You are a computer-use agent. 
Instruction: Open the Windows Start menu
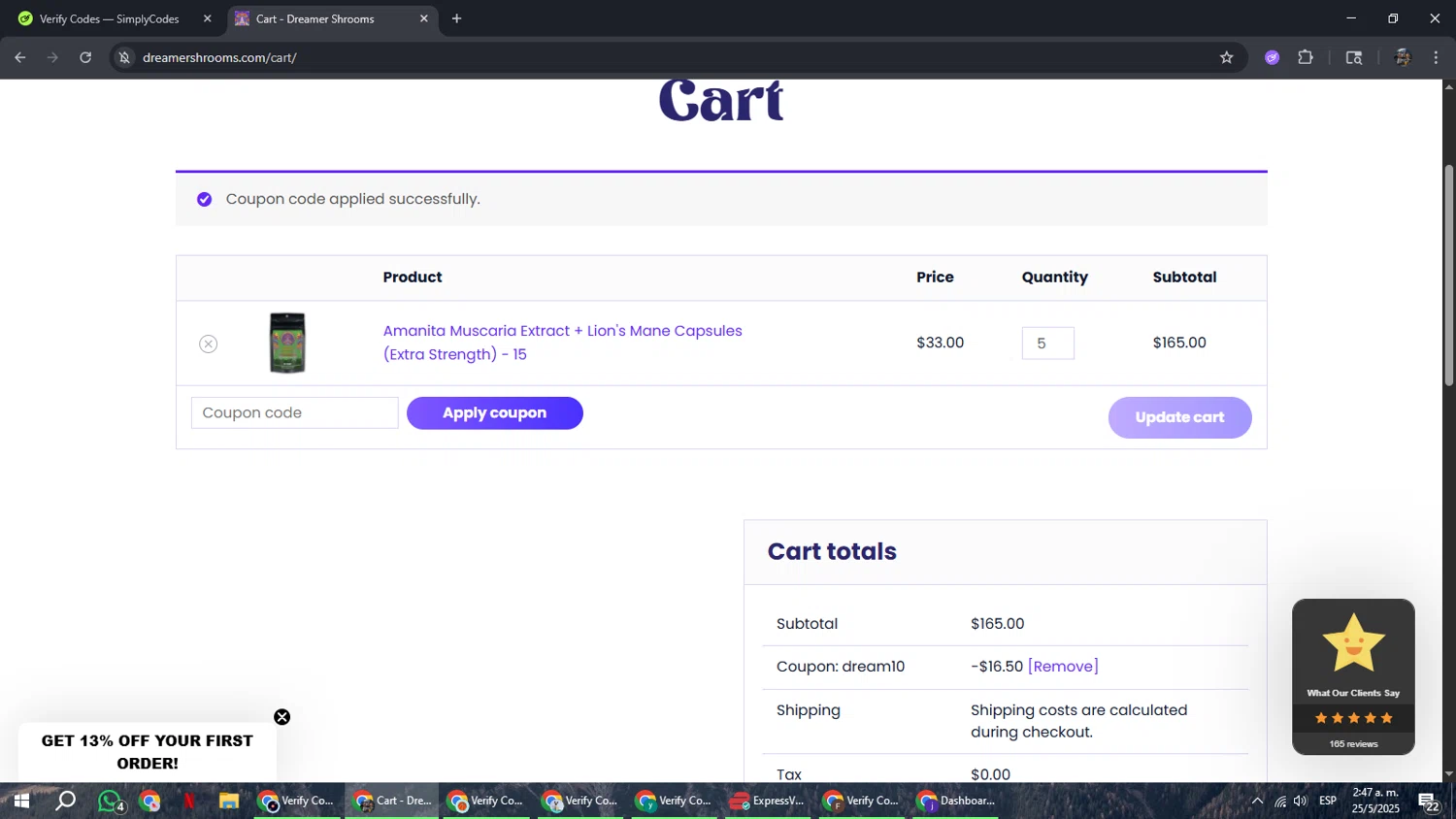(x=20, y=801)
